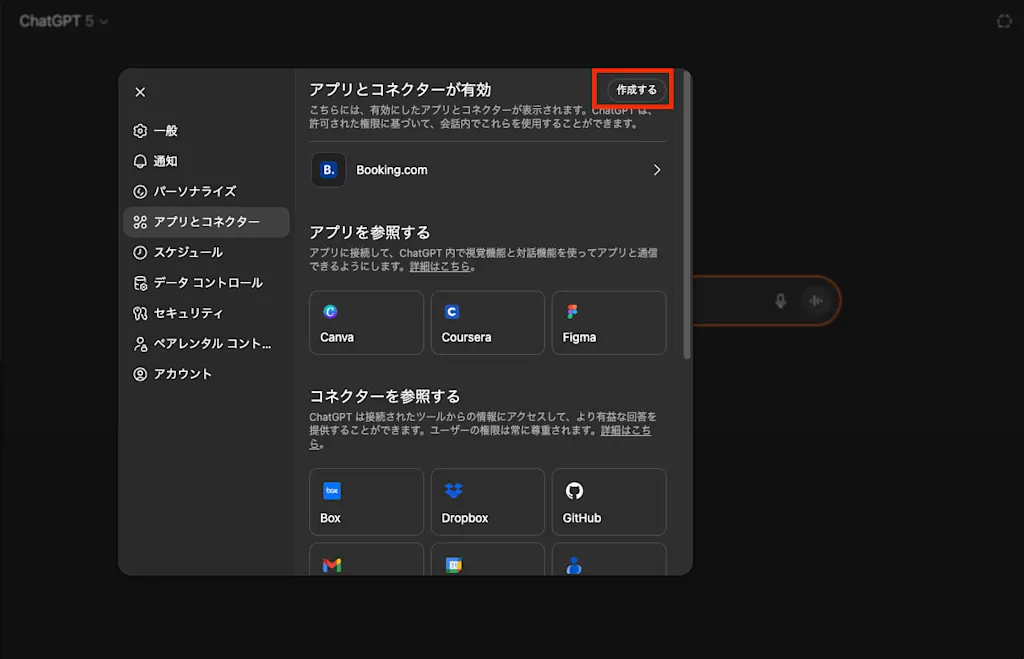Screen dimensions: 1024x659
Task: Open the Booking.com connector name
Action: coord(391,170)
